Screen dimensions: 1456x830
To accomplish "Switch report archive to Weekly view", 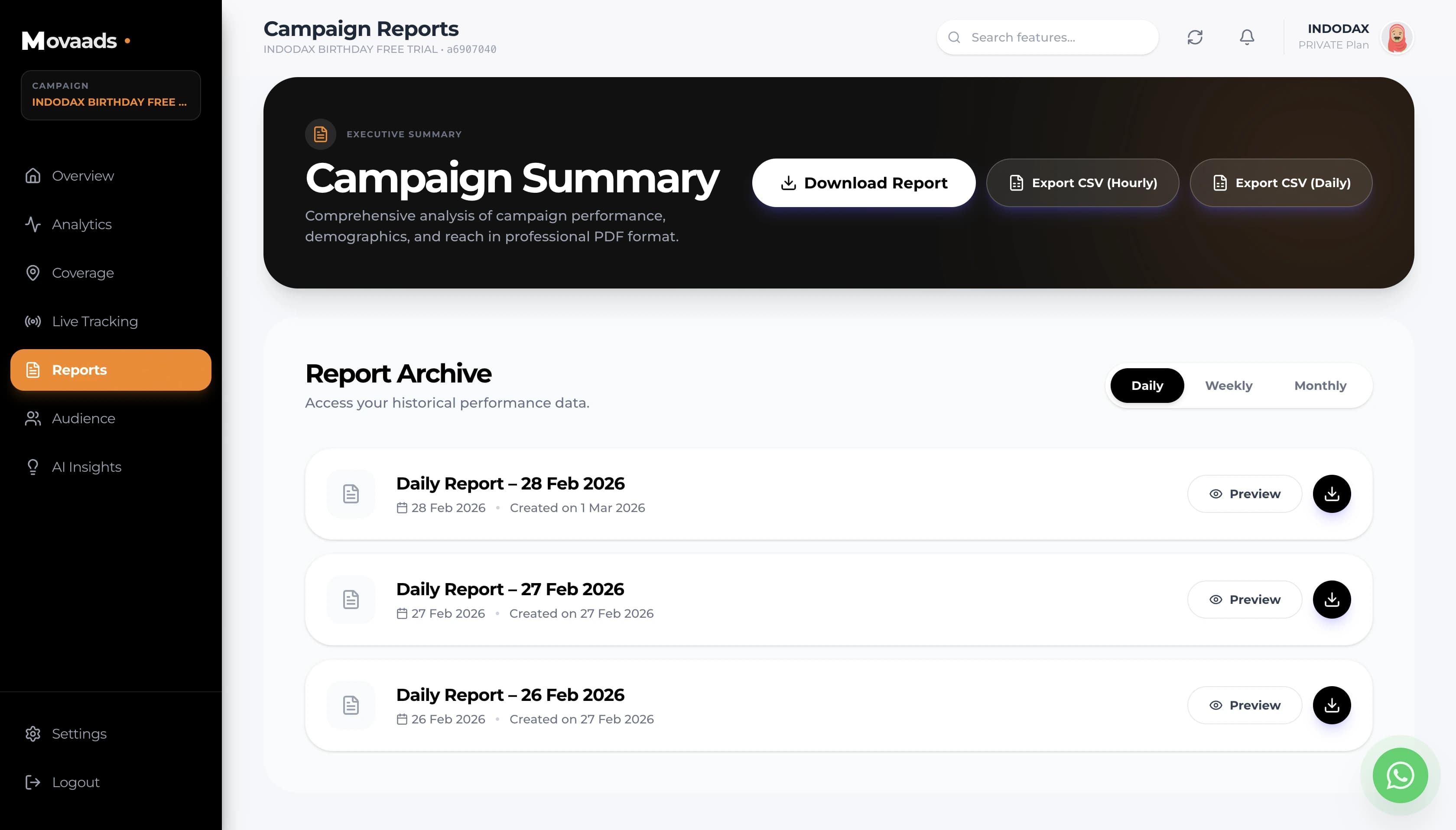I will coord(1228,386).
